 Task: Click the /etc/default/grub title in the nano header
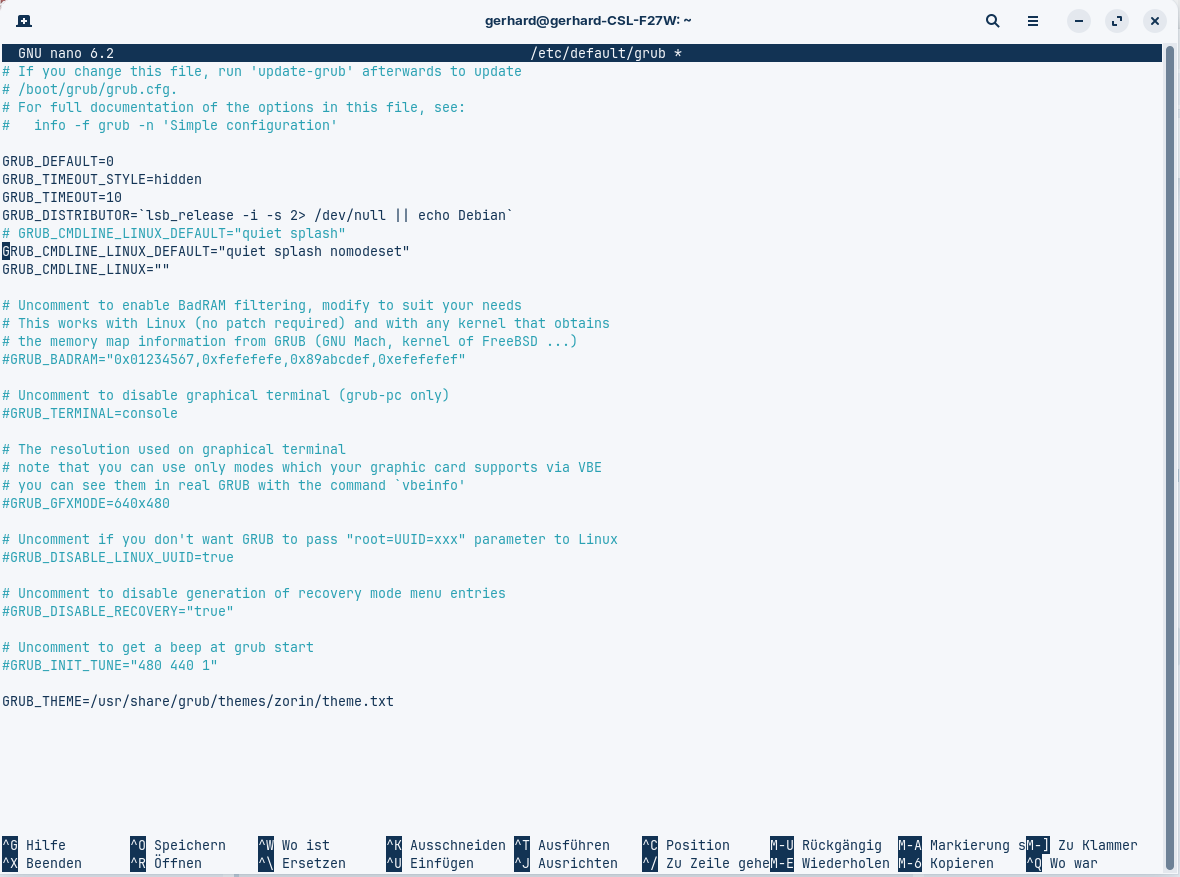point(598,53)
